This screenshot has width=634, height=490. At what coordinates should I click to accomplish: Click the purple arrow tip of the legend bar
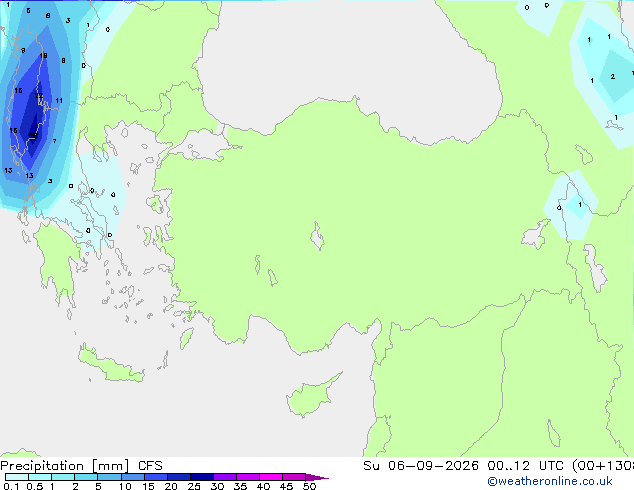[317, 477]
